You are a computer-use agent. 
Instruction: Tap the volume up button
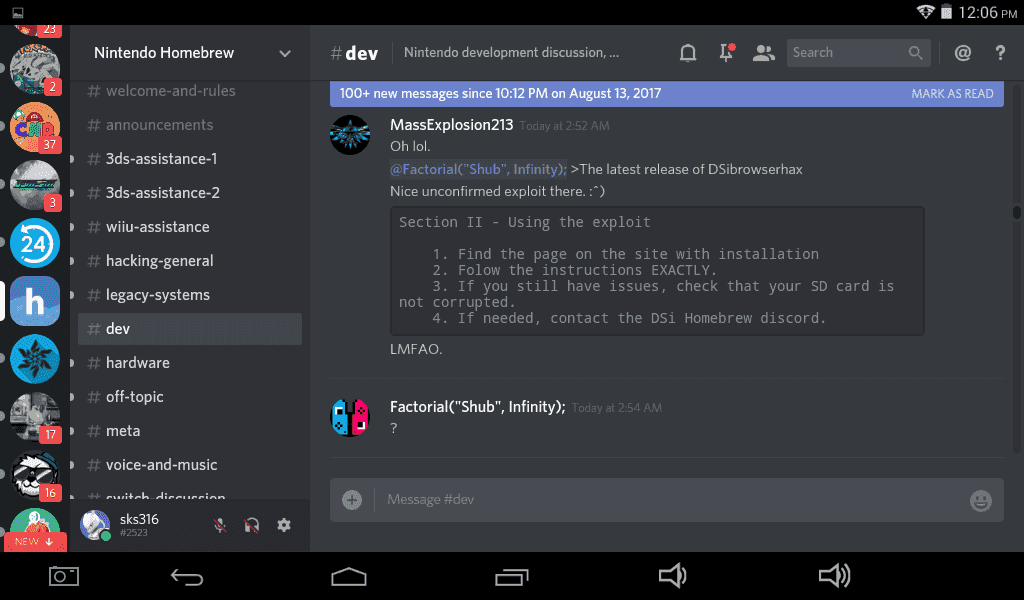pyautogui.click(x=834, y=576)
